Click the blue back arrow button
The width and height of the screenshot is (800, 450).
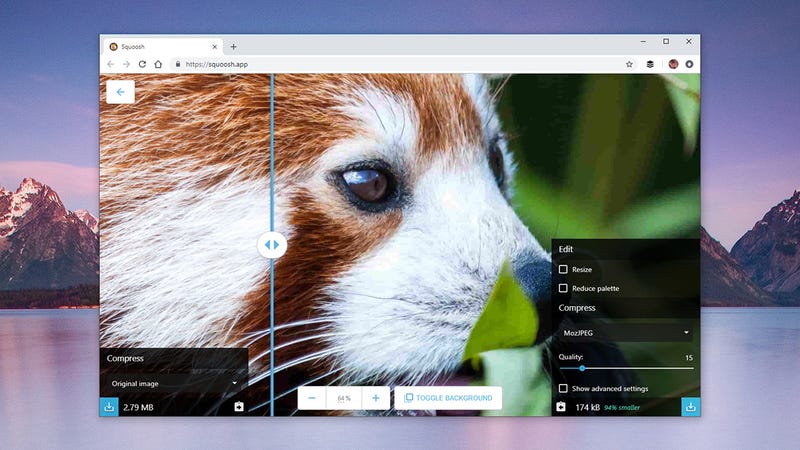120,92
